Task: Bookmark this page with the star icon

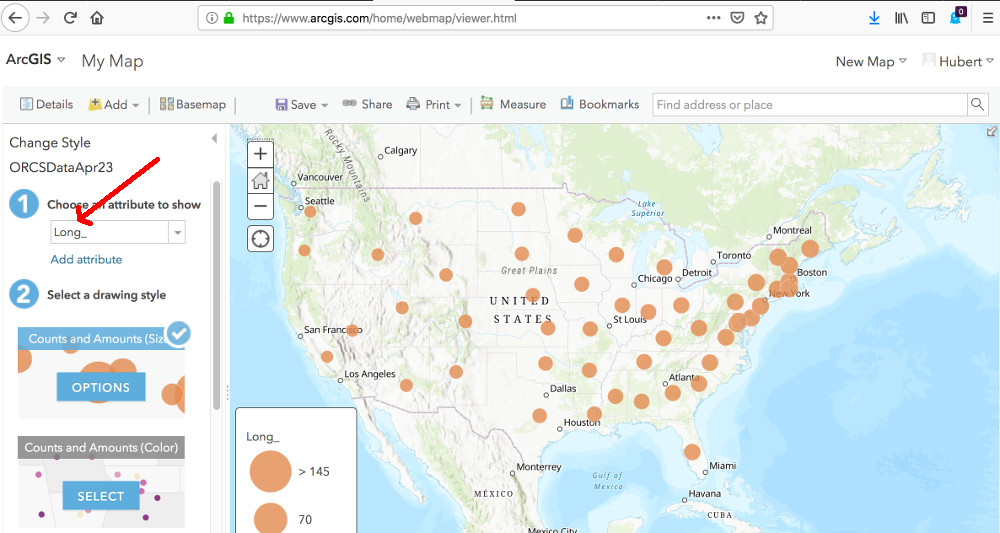Action: pos(761,18)
